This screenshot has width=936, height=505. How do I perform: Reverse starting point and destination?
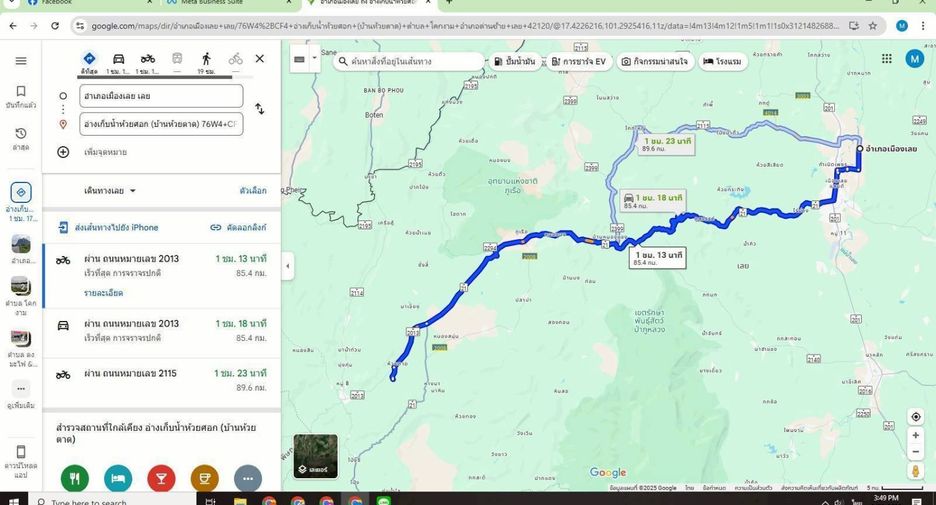point(260,109)
